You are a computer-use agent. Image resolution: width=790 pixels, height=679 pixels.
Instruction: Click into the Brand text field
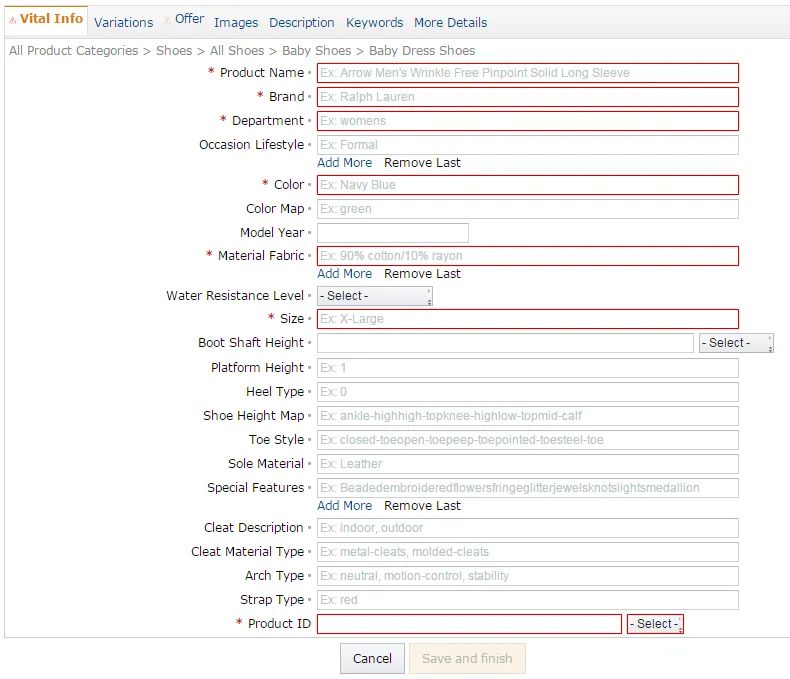tap(527, 97)
